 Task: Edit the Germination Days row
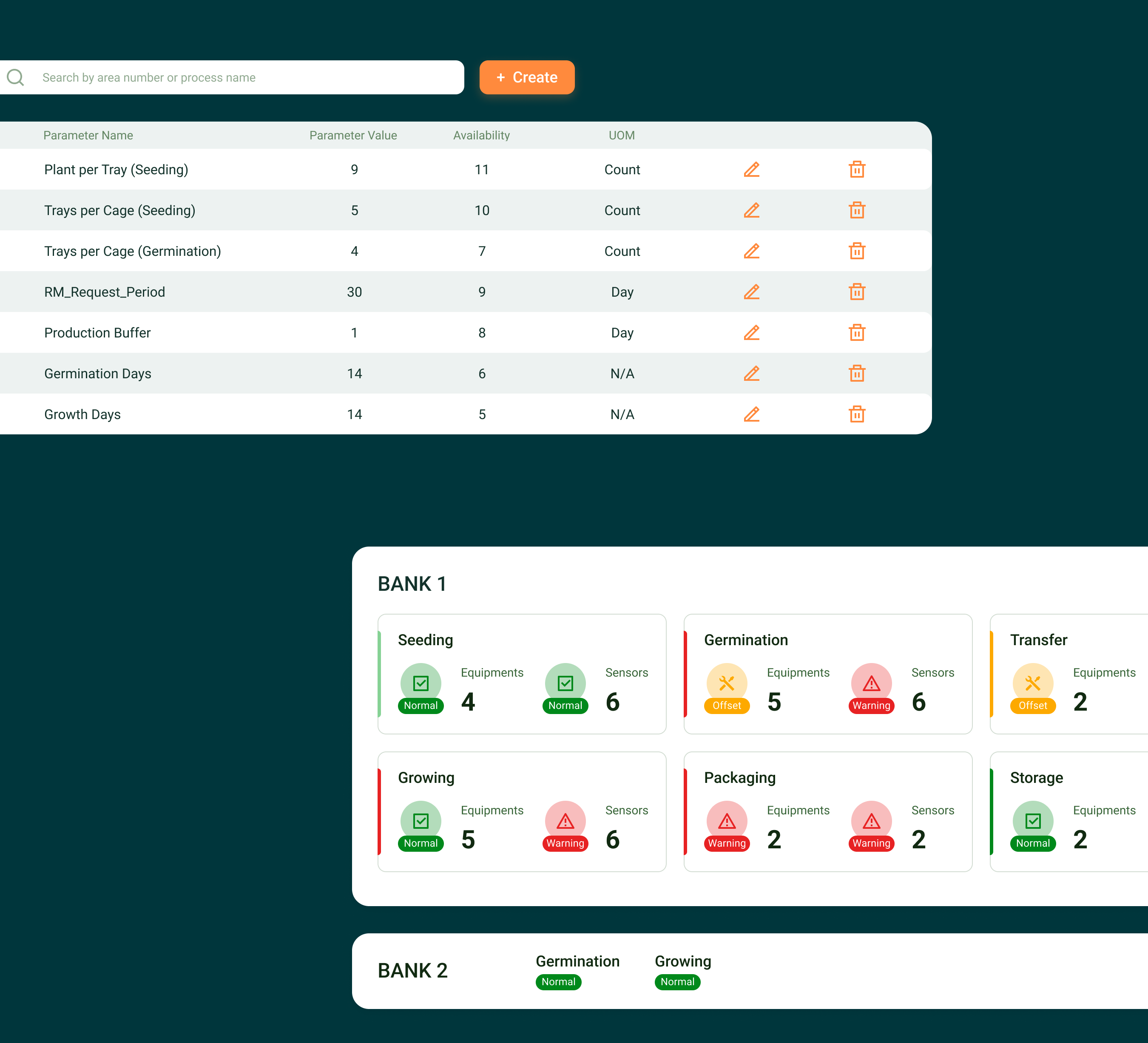tap(752, 374)
